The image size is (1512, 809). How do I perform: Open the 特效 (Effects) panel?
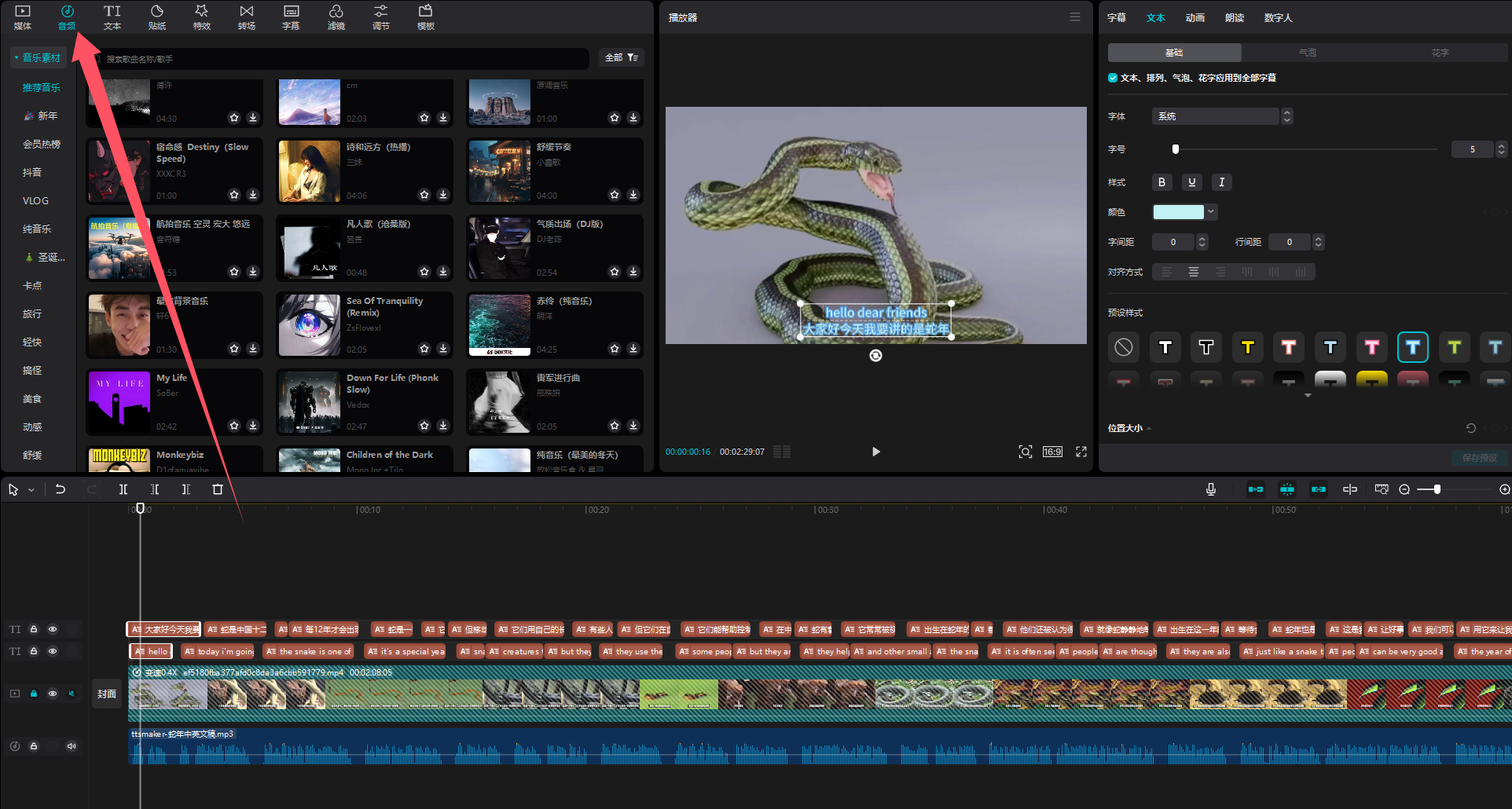coord(202,16)
